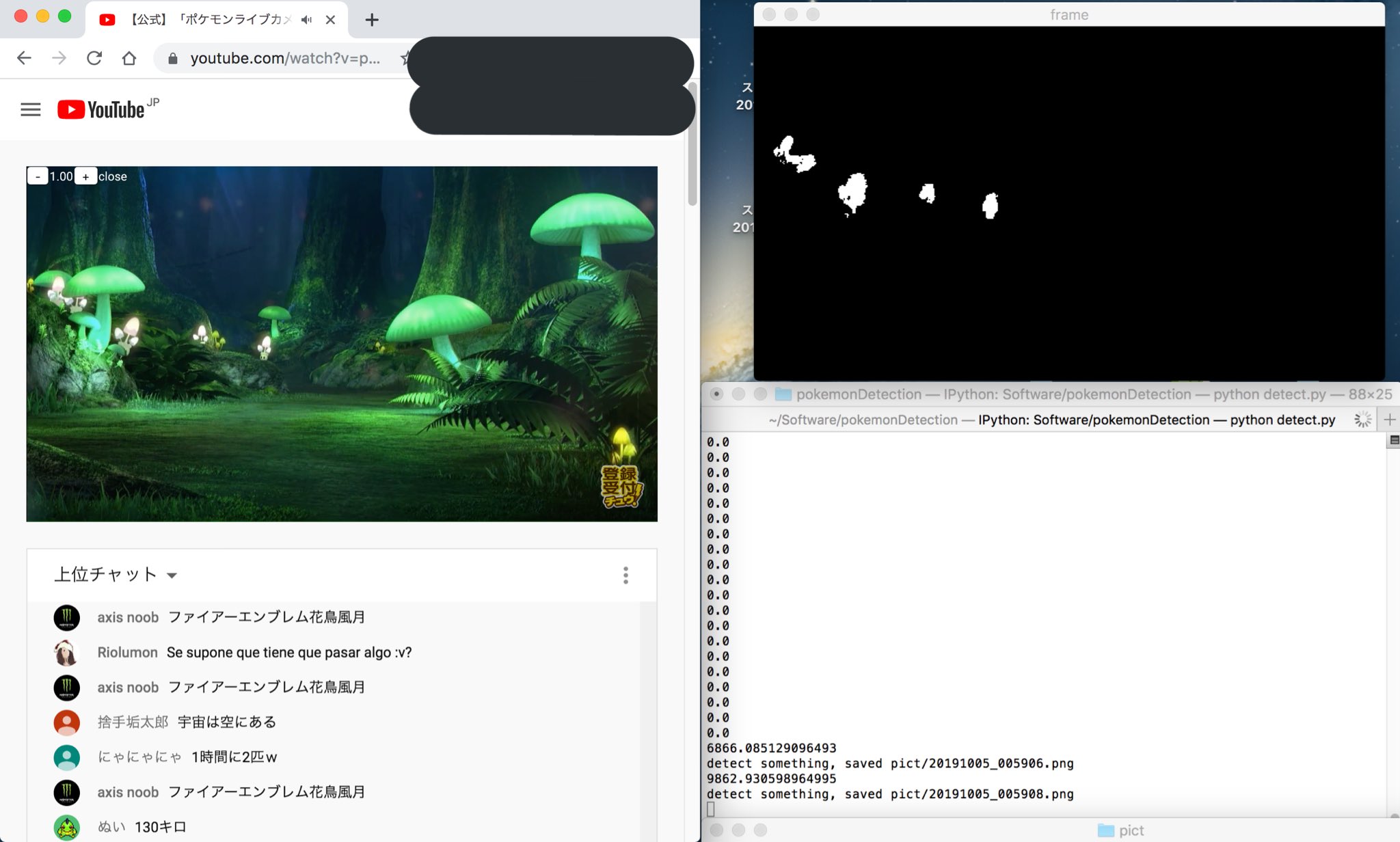The height and width of the screenshot is (842, 1400).
Task: Select message 'Se supone que tiene que pasar algo :v?'
Action: point(289,653)
